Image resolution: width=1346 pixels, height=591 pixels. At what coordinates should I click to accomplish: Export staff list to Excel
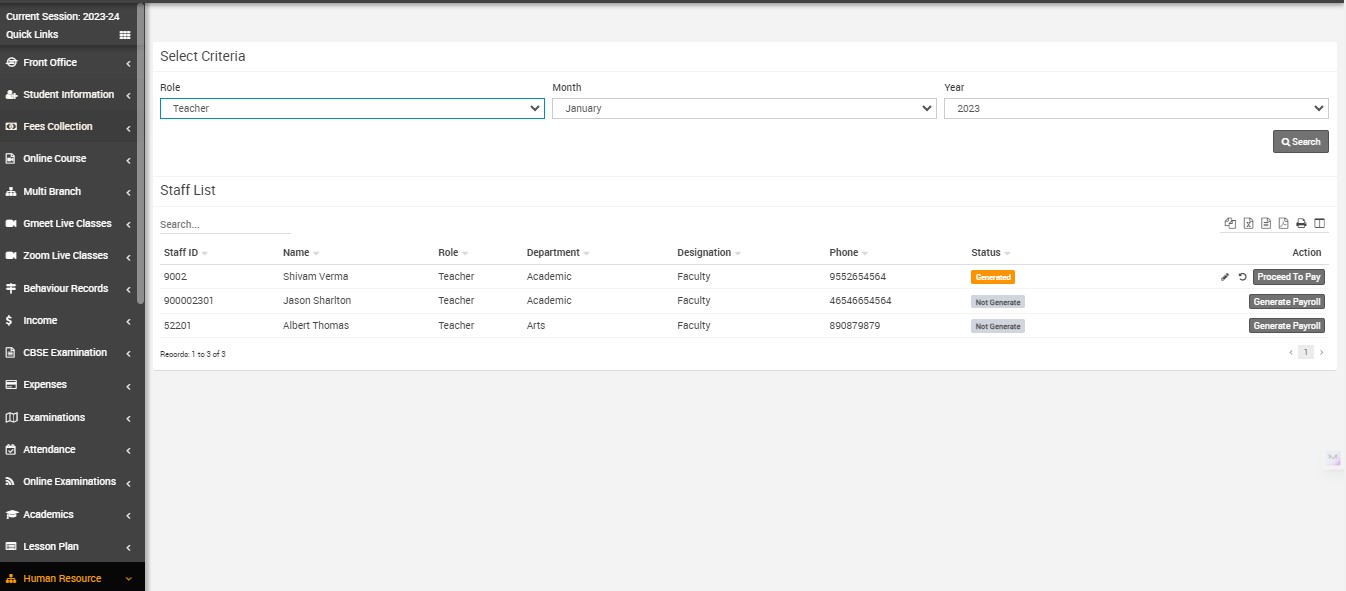click(x=1248, y=224)
